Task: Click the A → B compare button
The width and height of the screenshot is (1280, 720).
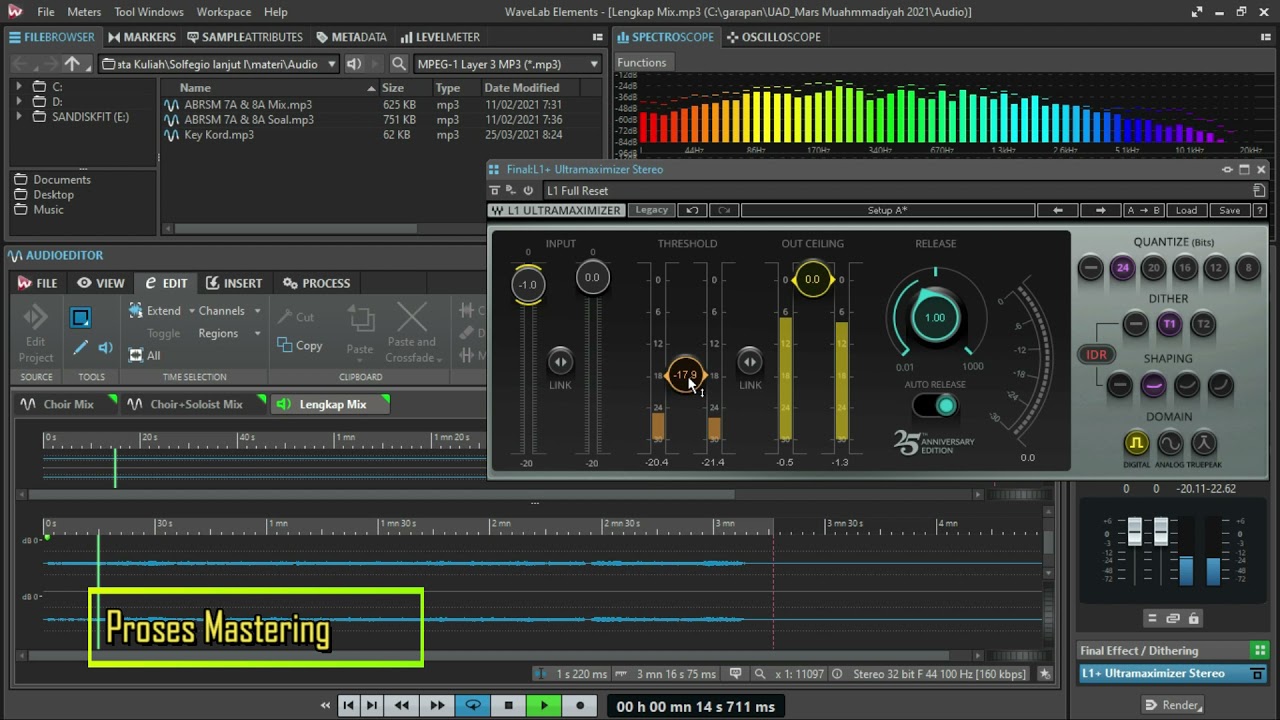Action: click(1143, 211)
